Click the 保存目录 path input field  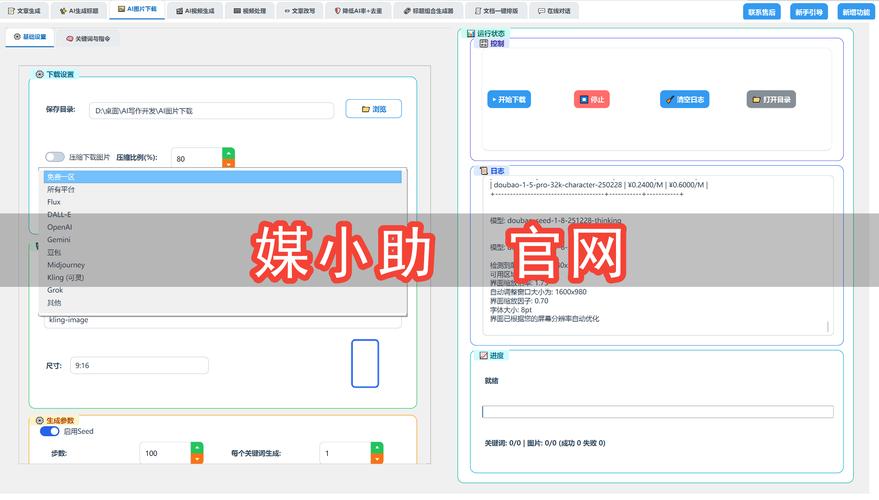(211, 110)
